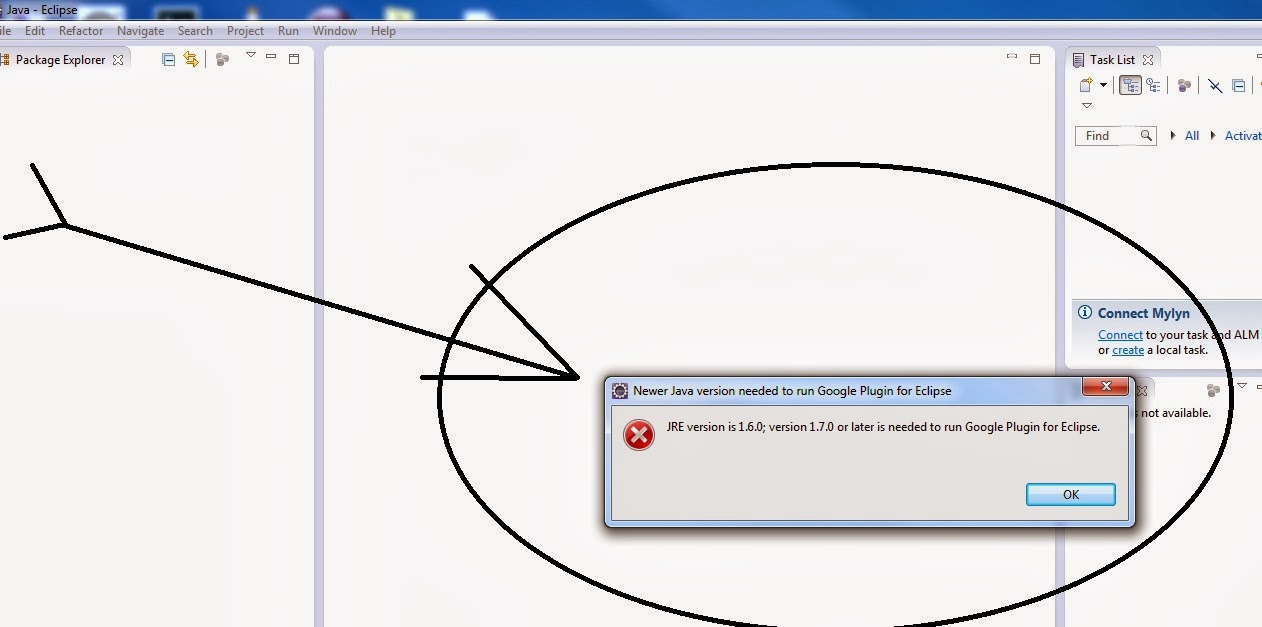Click the red error icon in dialog
The image size is (1262, 627).
639,435
